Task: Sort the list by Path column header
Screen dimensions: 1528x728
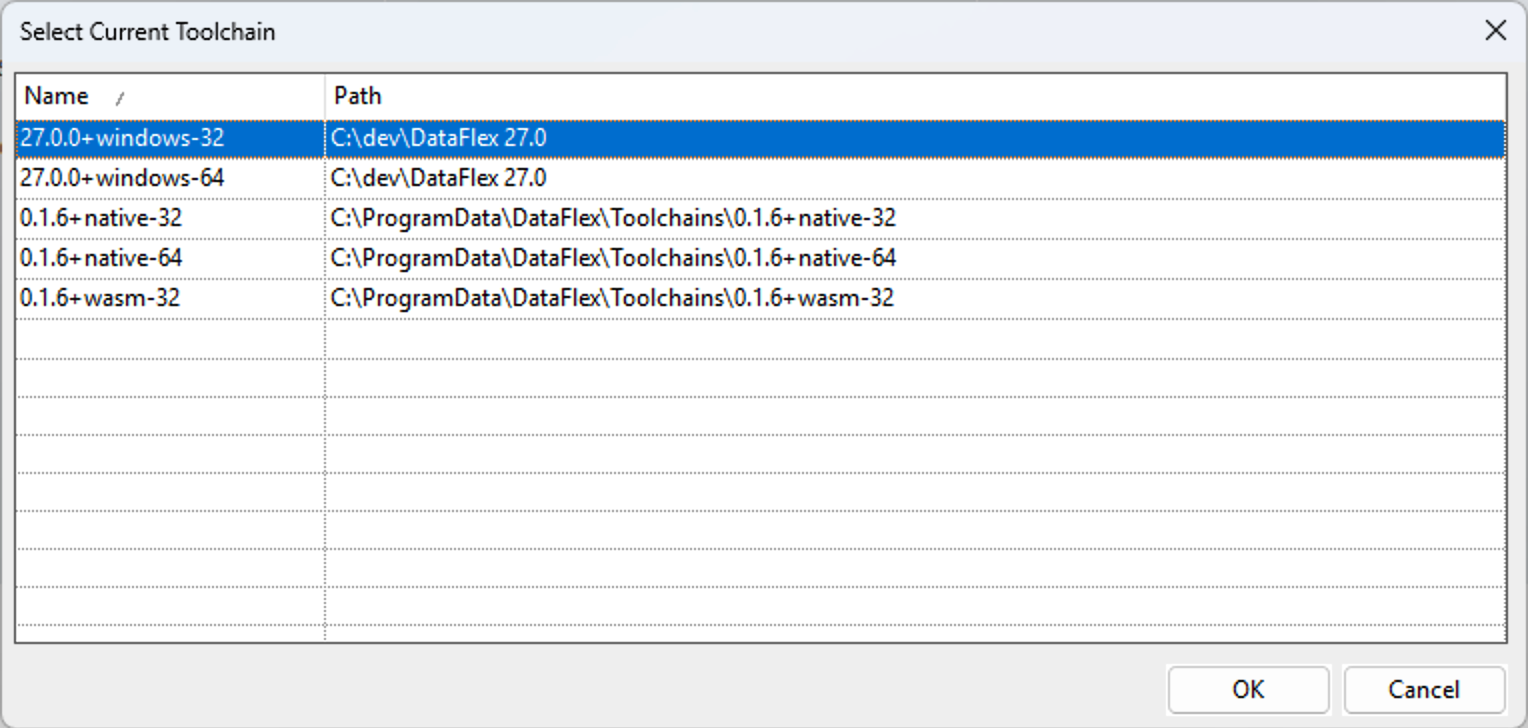Action: point(915,96)
